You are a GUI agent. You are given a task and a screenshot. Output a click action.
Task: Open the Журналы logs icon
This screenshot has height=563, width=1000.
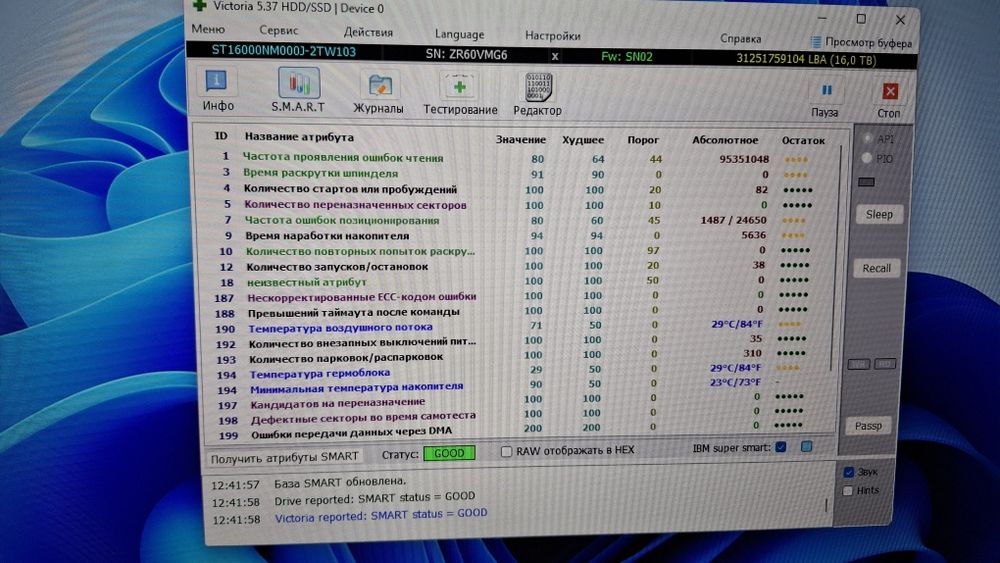click(379, 93)
